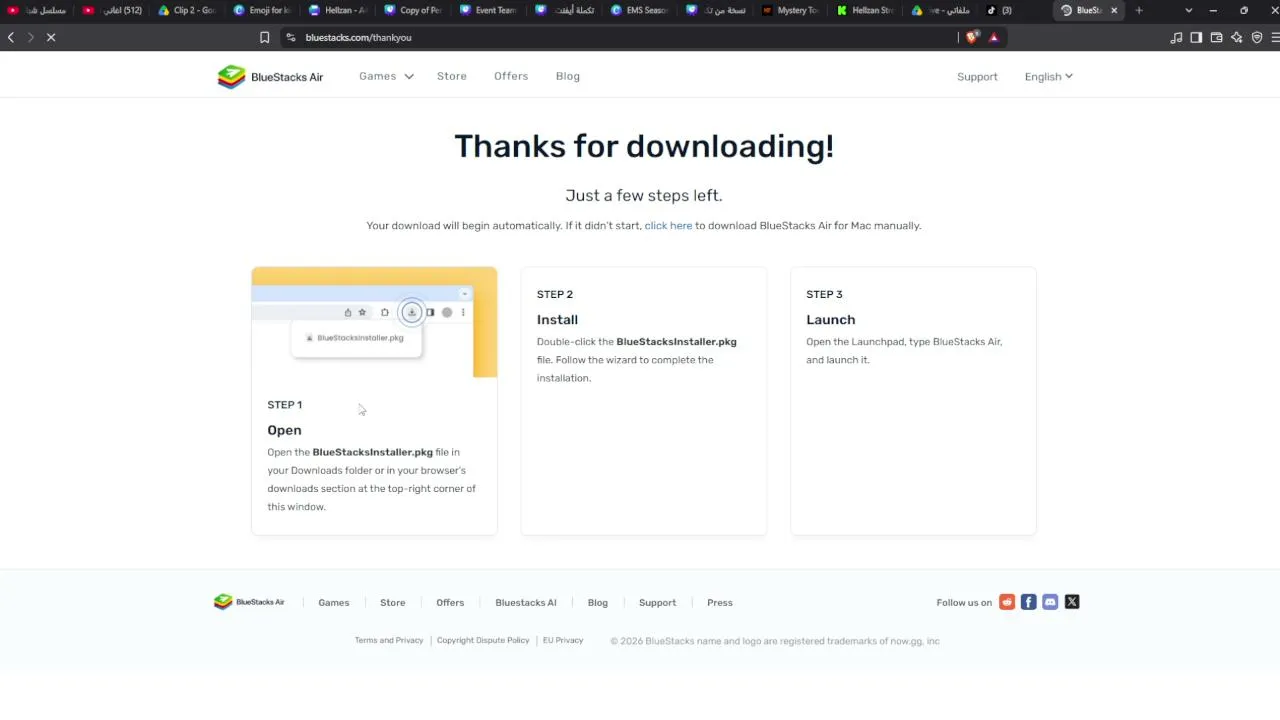
Task: Click the 'Thanks for downloading!' heading
Action: point(644,146)
